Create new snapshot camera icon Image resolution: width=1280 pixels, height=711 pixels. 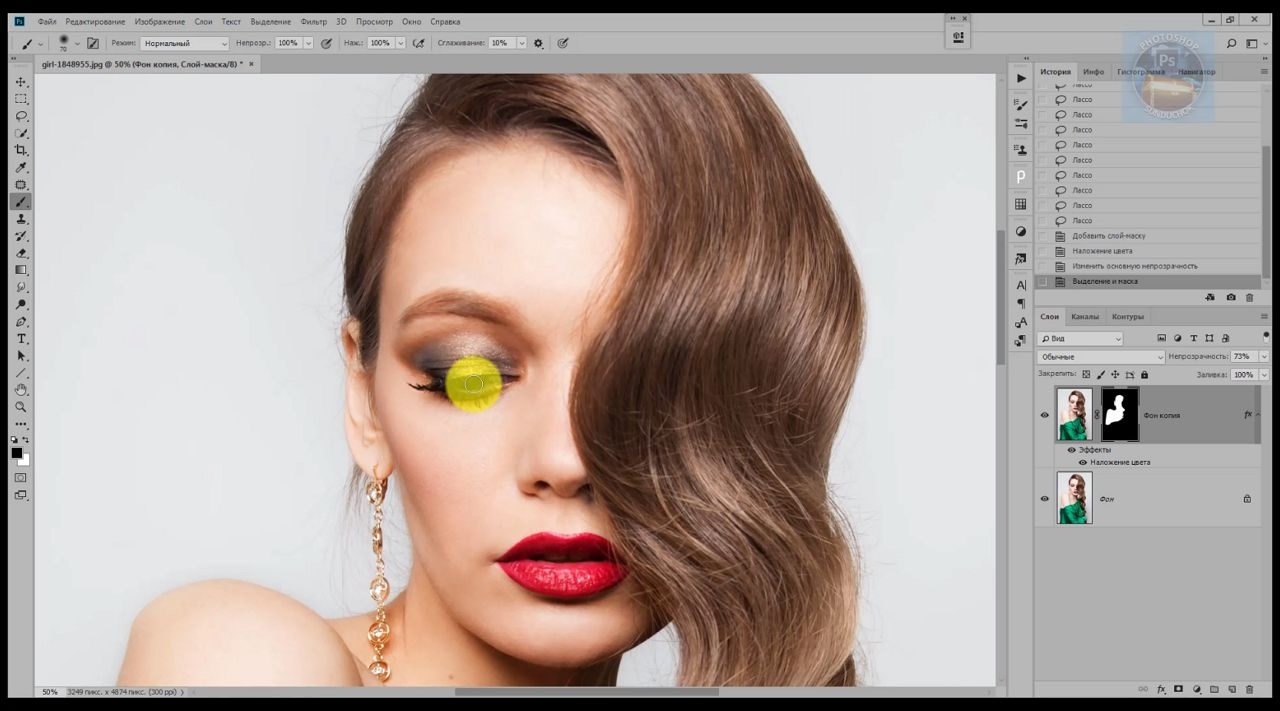pyautogui.click(x=1230, y=297)
